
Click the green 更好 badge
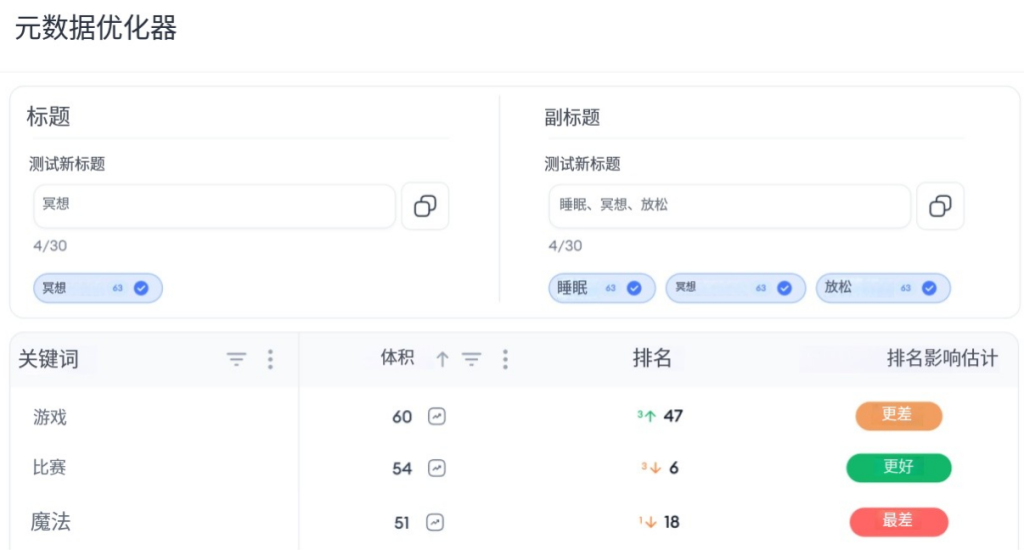click(898, 467)
